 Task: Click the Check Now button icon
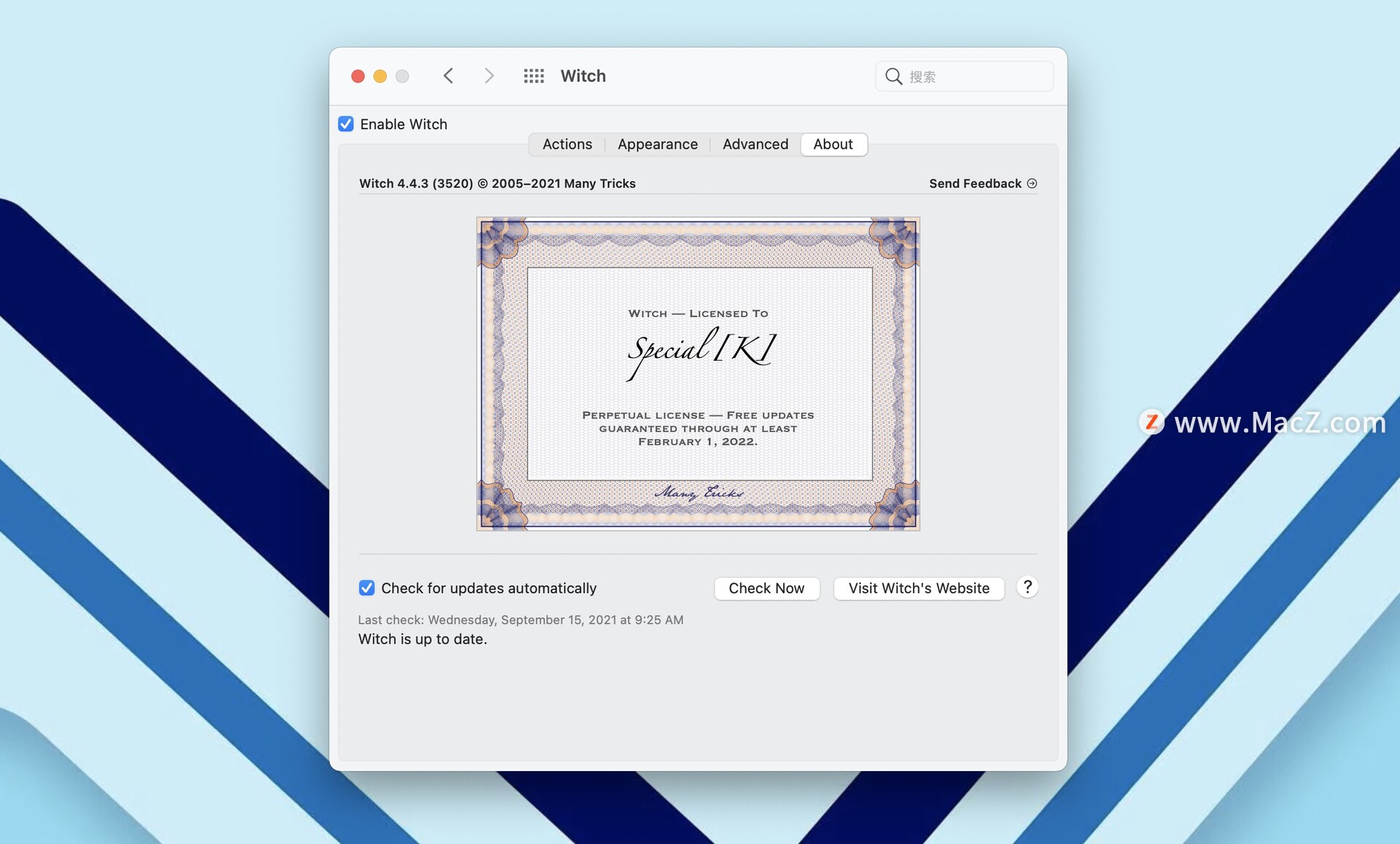pyautogui.click(x=766, y=588)
